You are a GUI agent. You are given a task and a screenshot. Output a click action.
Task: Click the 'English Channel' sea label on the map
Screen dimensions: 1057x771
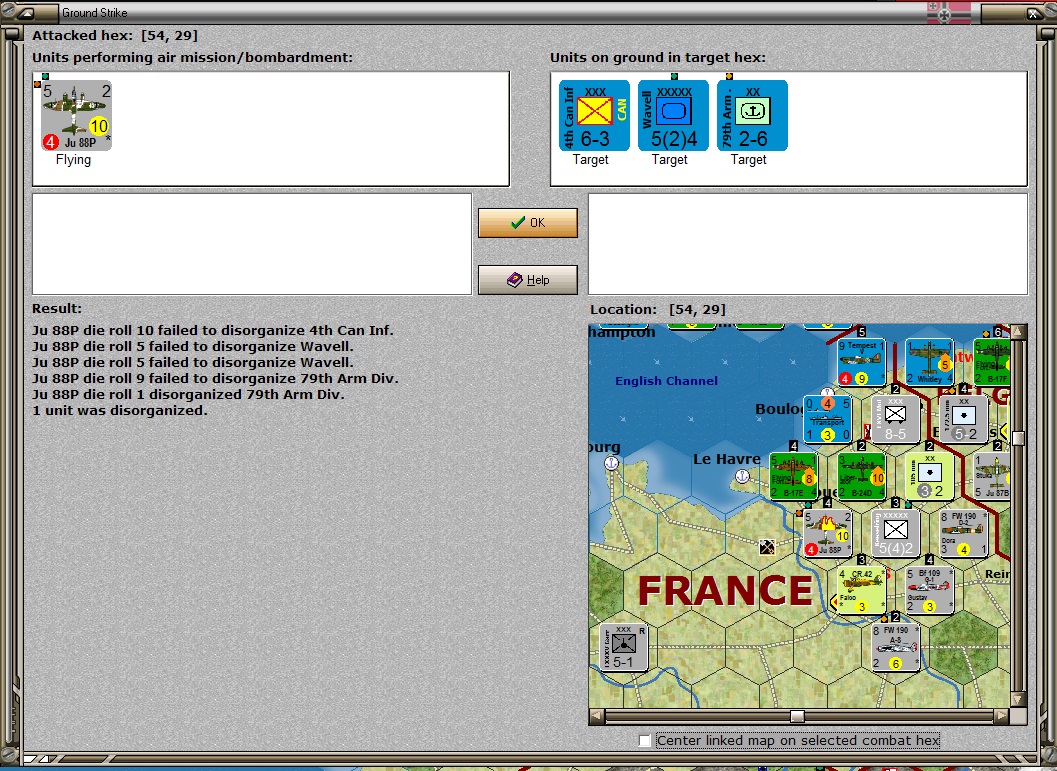pos(666,381)
